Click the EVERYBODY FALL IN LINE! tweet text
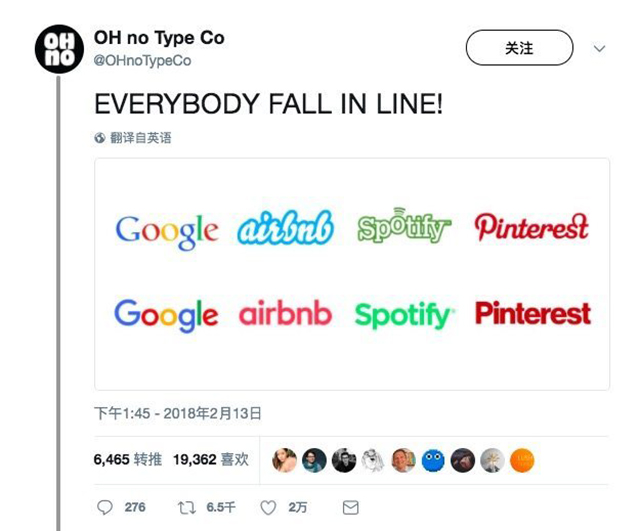This screenshot has width=640, height=531. pos(267,105)
